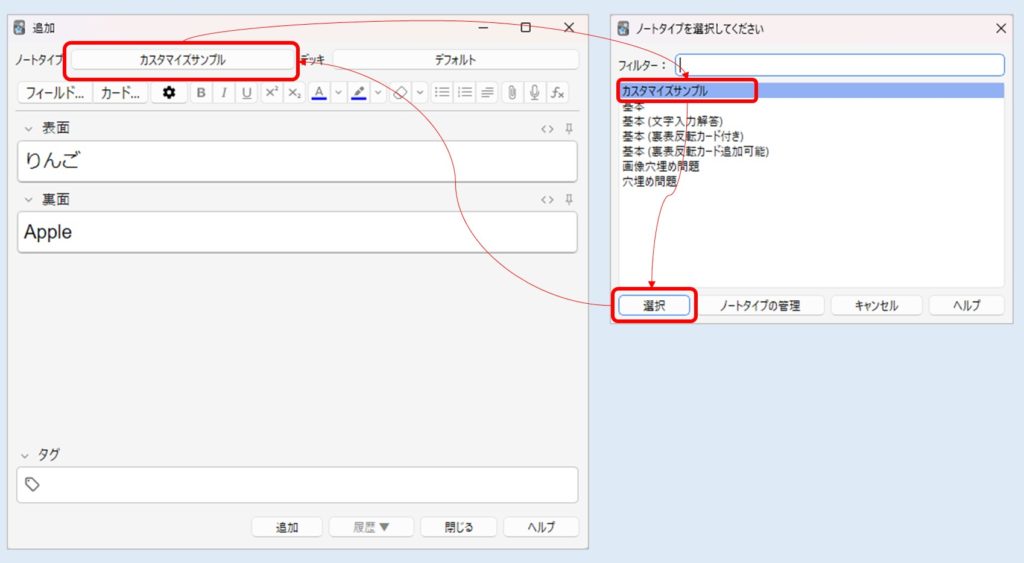Open the remove-formatting dropdown arrow

click(x=420, y=93)
